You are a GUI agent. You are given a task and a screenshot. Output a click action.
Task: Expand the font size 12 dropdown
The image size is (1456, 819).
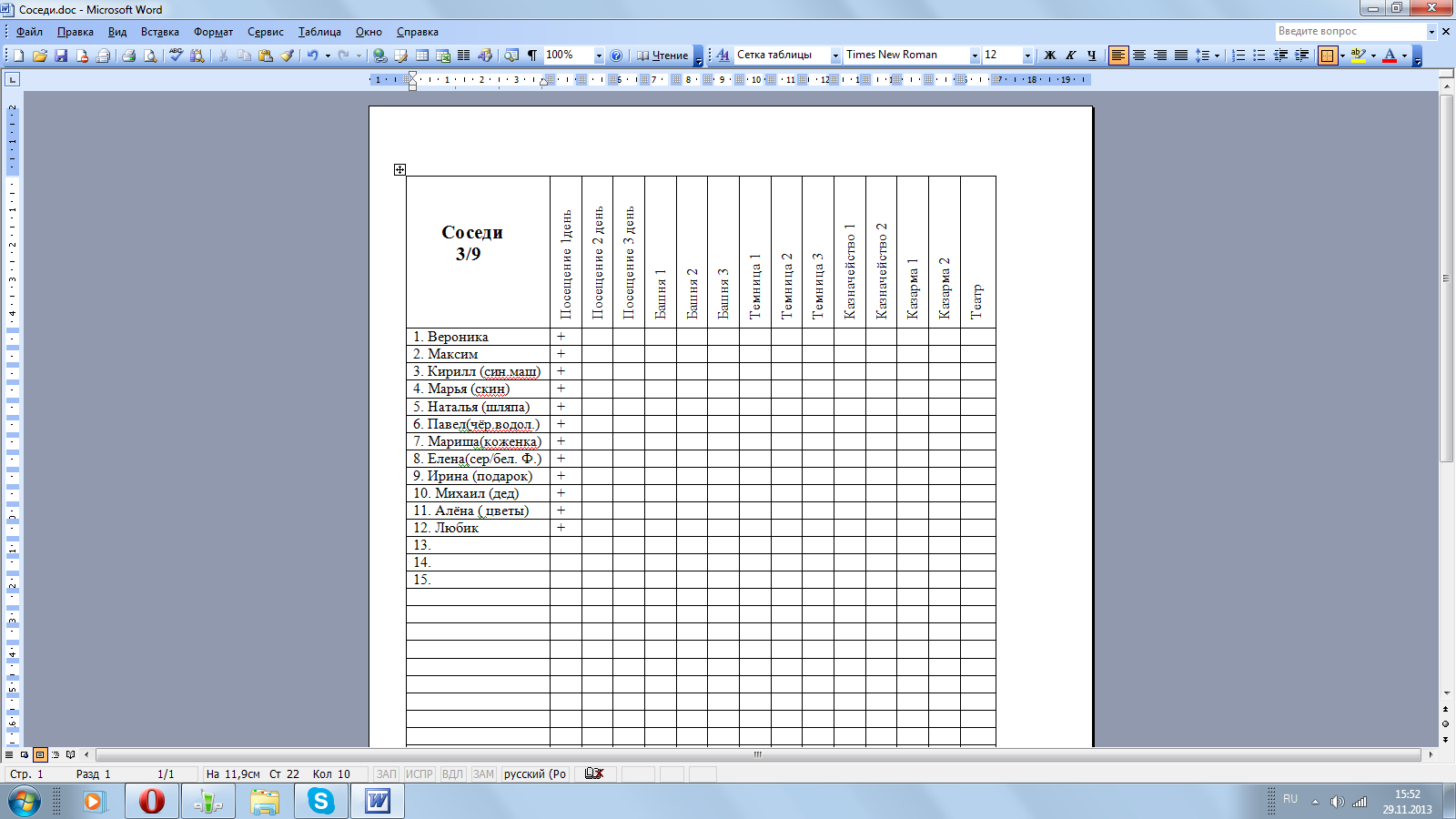coord(1027,56)
